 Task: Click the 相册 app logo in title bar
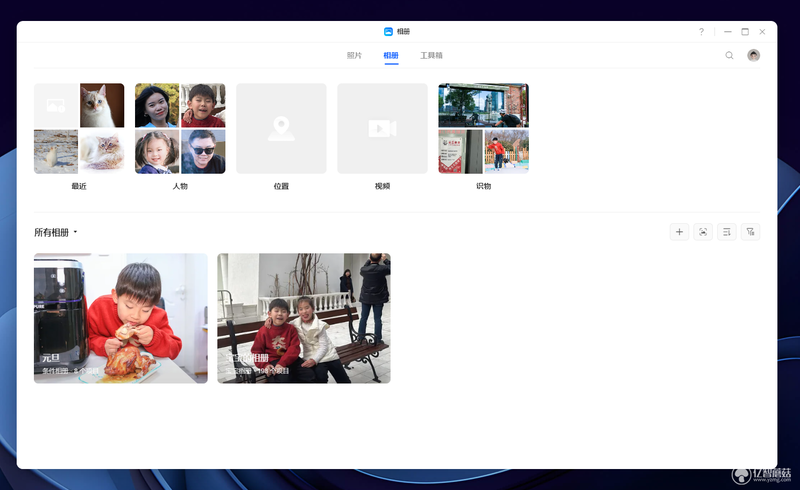click(x=388, y=32)
